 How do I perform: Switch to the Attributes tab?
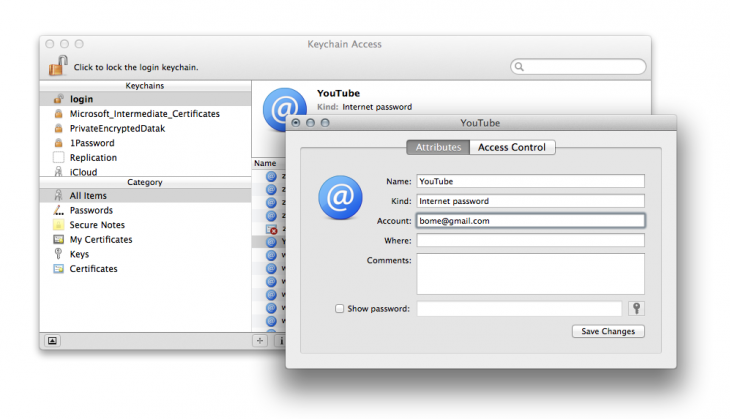point(438,147)
